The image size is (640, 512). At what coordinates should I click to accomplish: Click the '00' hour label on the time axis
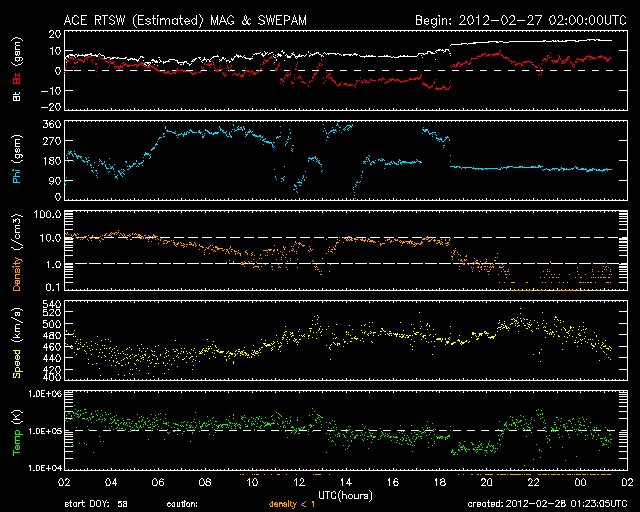(580, 482)
